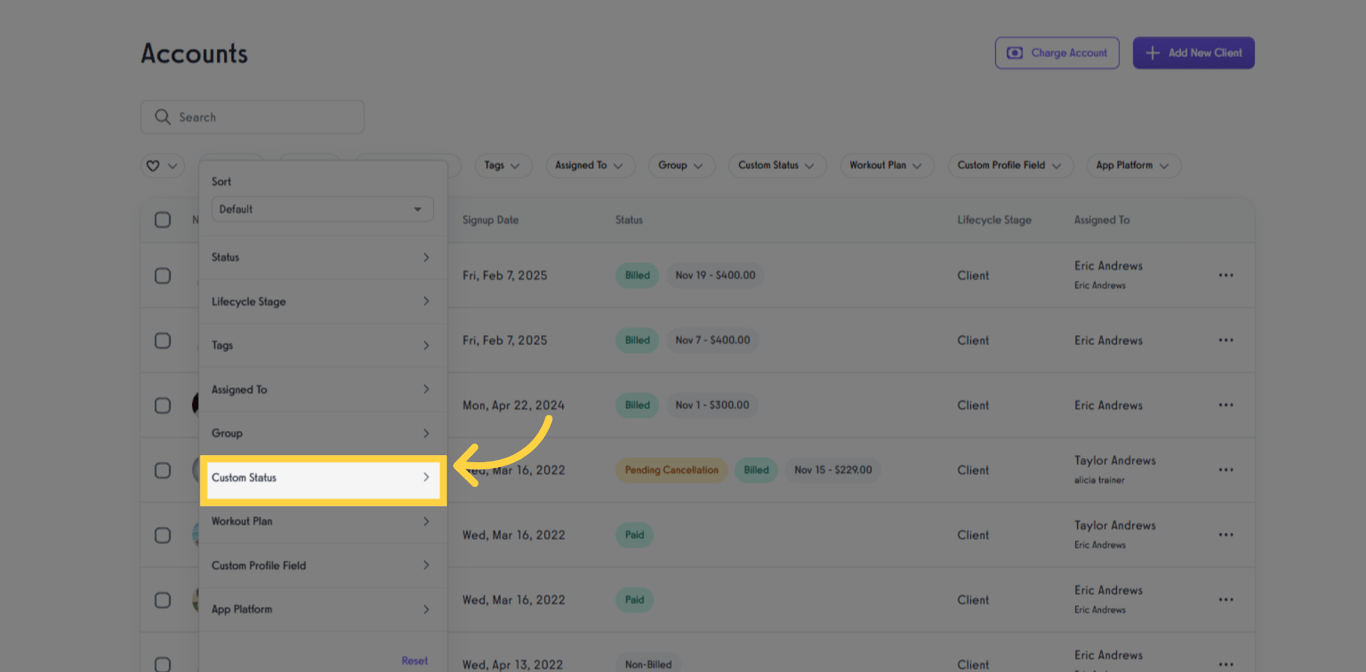Open the ellipsis menu on the first account row
Screen dimensions: 1366x672
click(x=1226, y=275)
